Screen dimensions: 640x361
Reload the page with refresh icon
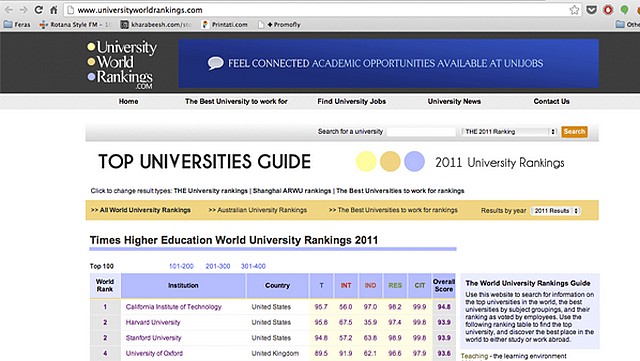click(38, 10)
